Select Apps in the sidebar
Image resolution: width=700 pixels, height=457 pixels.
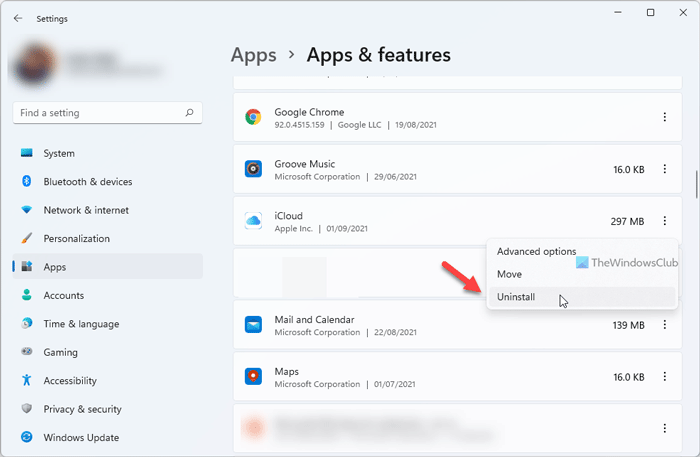coord(108,267)
